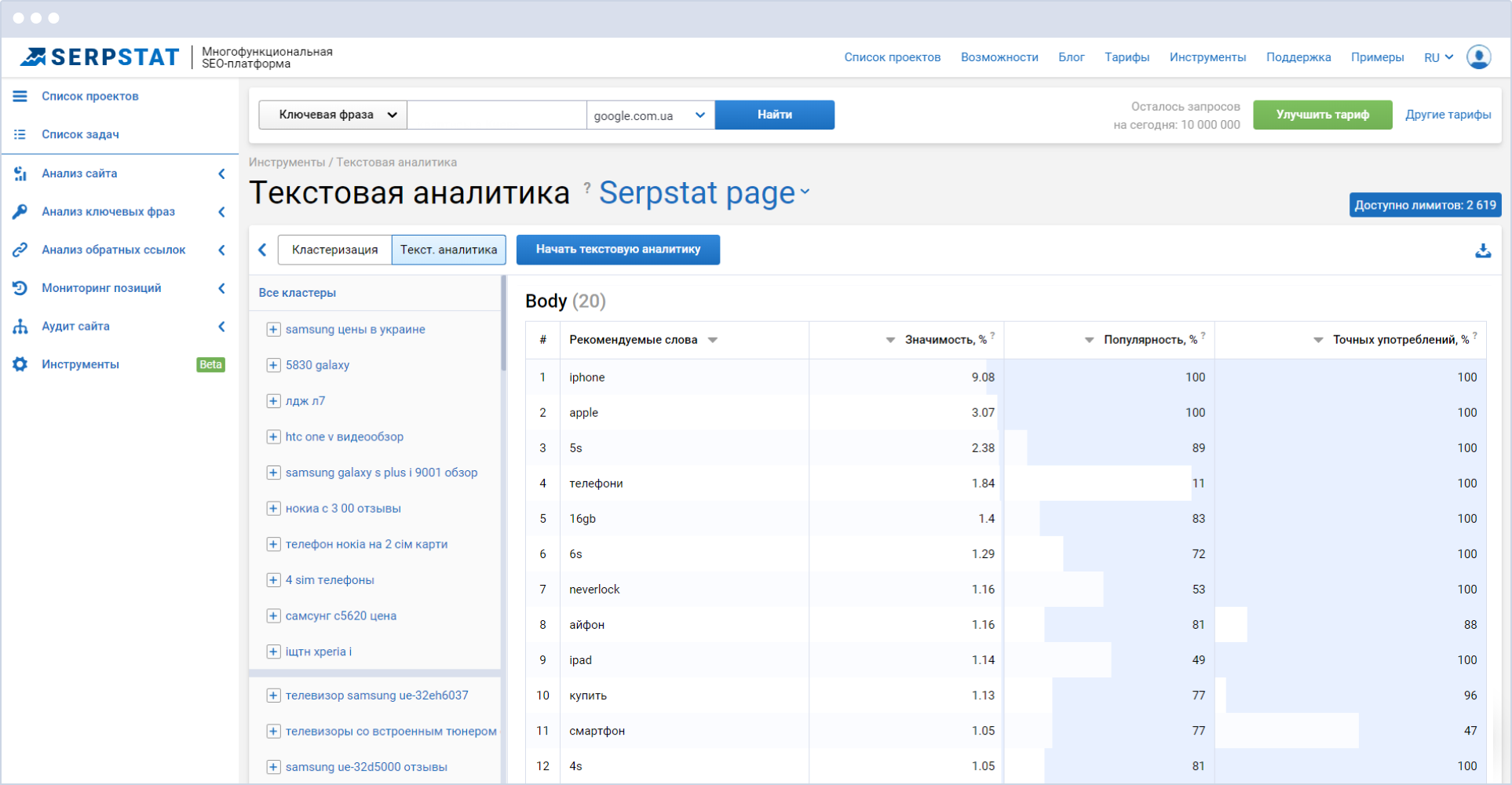Viewport: 1512px width, 785px height.
Task: Open Поддержка in top navigation
Action: (x=1298, y=57)
